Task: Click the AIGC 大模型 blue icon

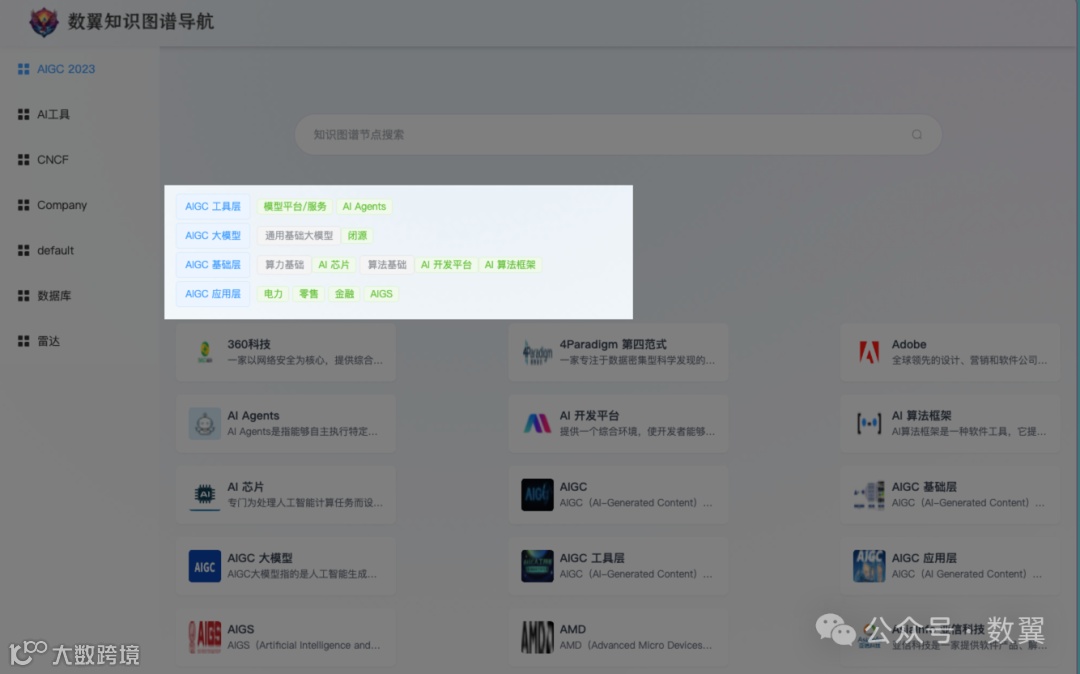Action: (x=205, y=566)
